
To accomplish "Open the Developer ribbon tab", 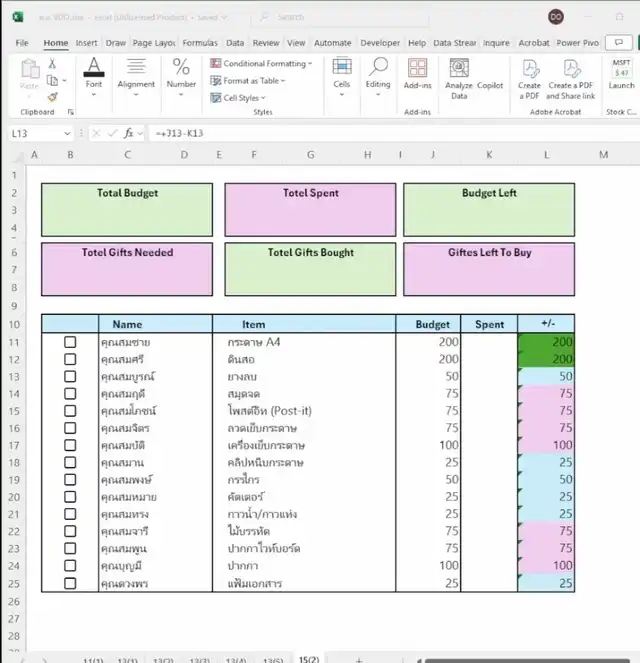I will [x=380, y=43].
